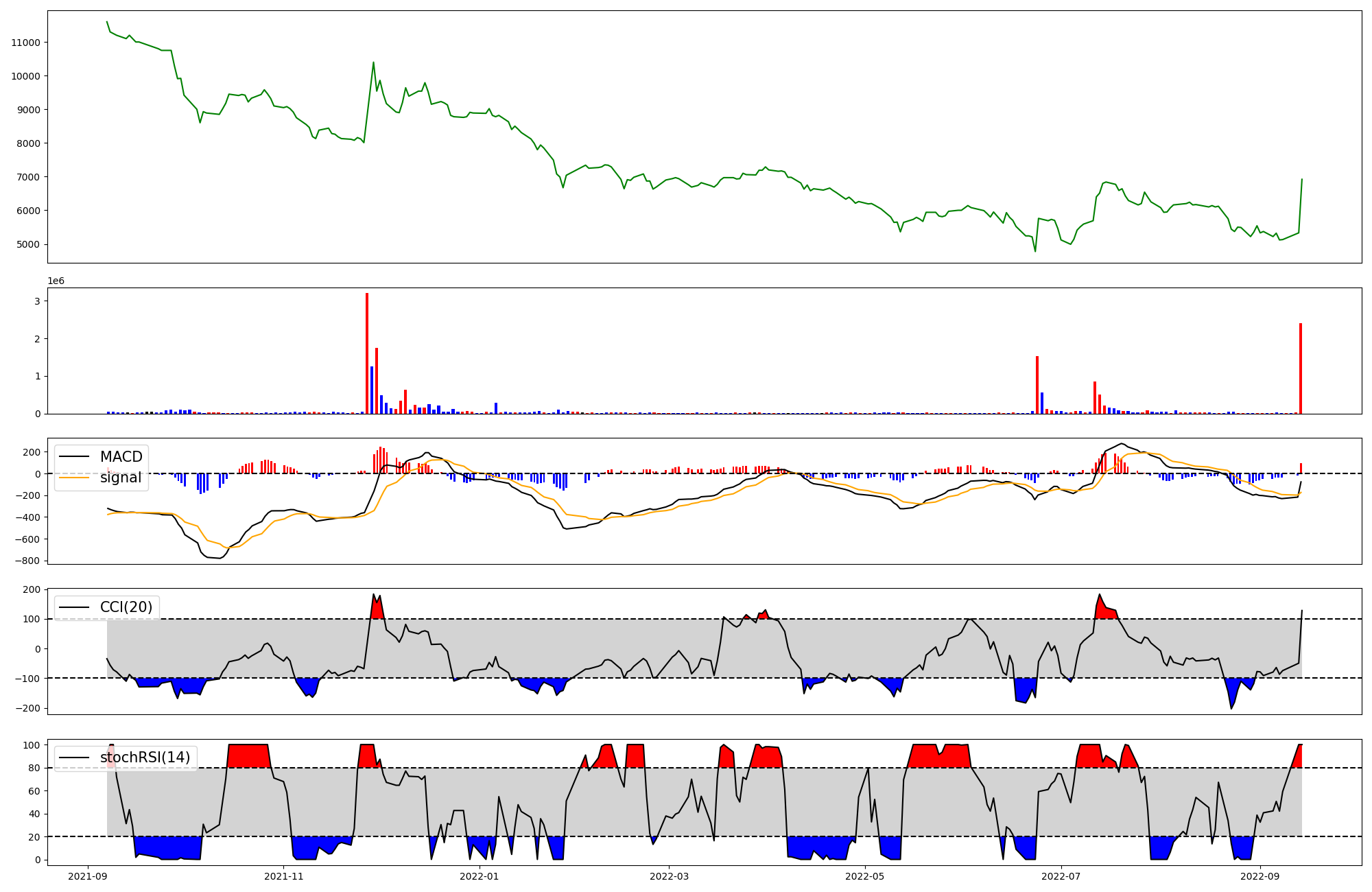The width and height of the screenshot is (1372, 892).
Task: Click the 2021-09 x-axis date label
Action: pos(87,876)
